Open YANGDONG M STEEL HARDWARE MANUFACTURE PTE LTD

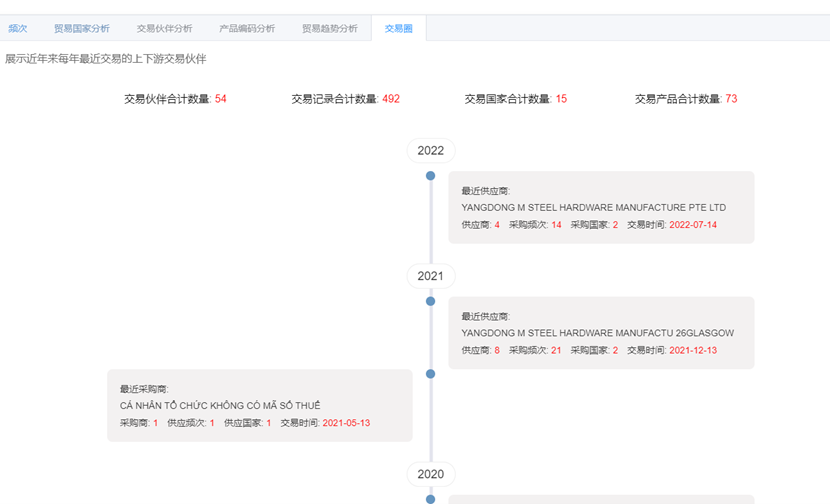click(x=593, y=208)
